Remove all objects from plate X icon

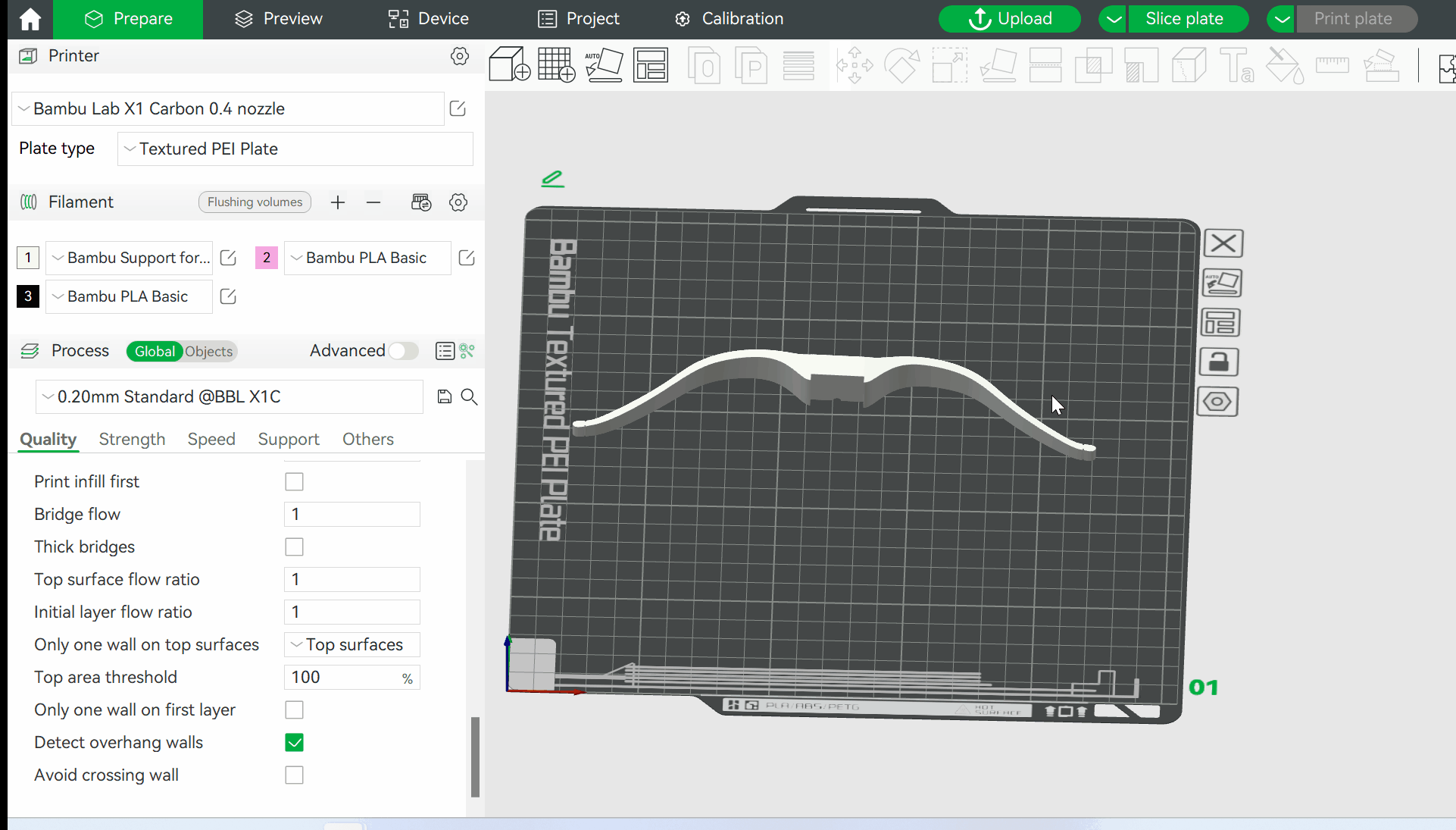coord(1223,243)
